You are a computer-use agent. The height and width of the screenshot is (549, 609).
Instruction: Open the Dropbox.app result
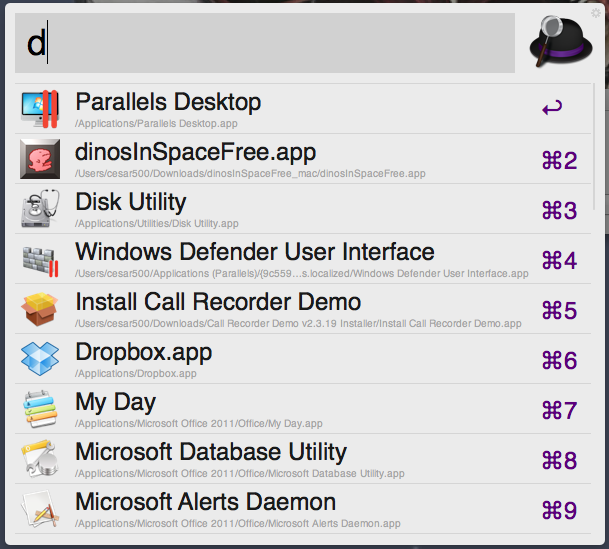coord(303,359)
